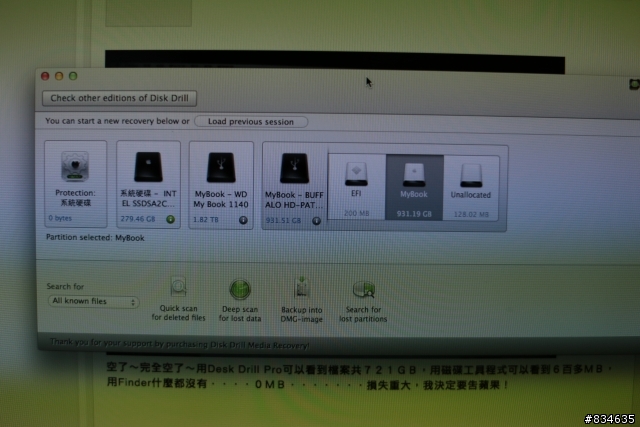Image resolution: width=640 pixels, height=427 pixels.
Task: Click green status indicator on 279.46 GB drive
Action: coord(171,219)
